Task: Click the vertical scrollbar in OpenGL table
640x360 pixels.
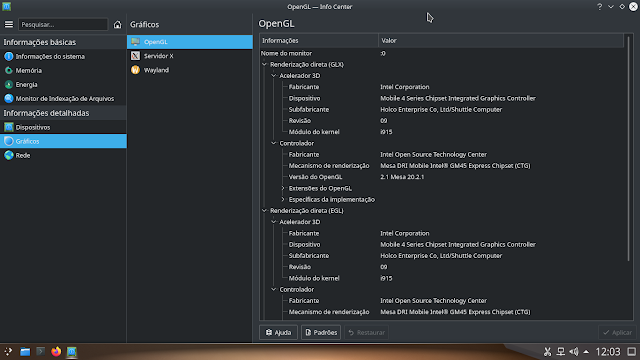Action: 629,149
